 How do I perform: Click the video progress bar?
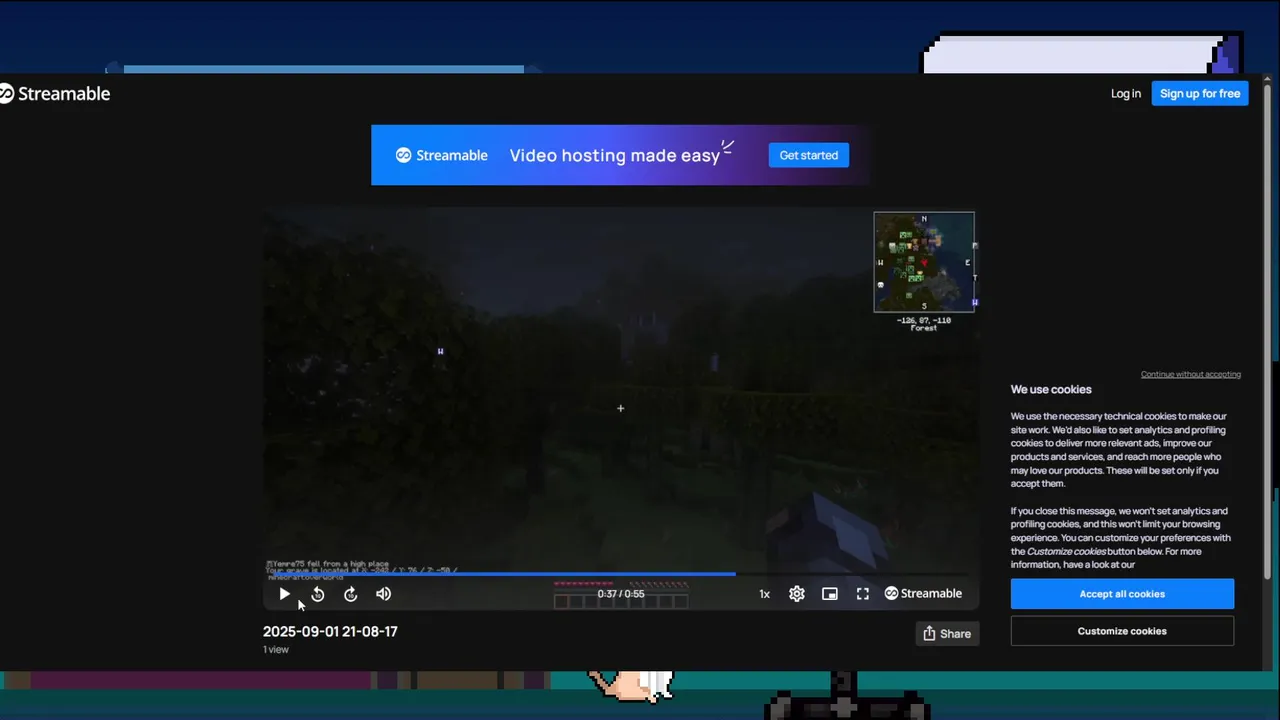620,574
